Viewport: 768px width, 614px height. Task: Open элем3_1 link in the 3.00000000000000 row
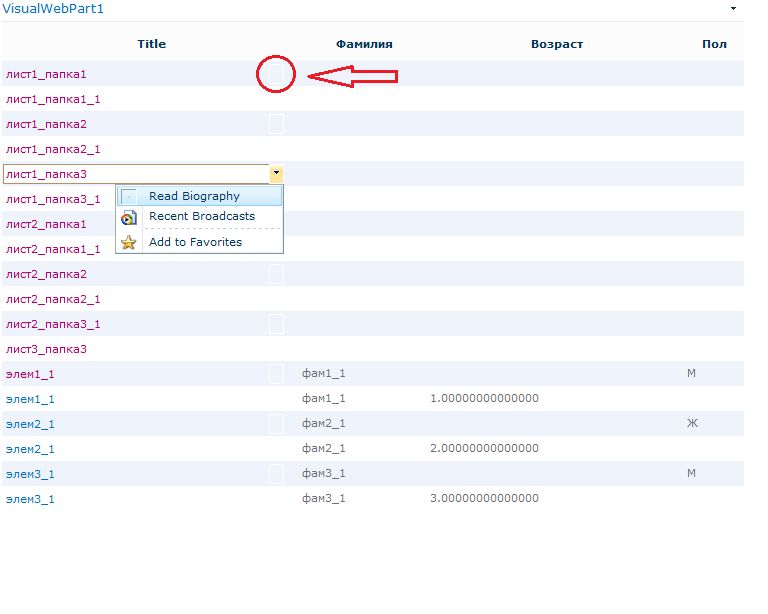[30, 499]
